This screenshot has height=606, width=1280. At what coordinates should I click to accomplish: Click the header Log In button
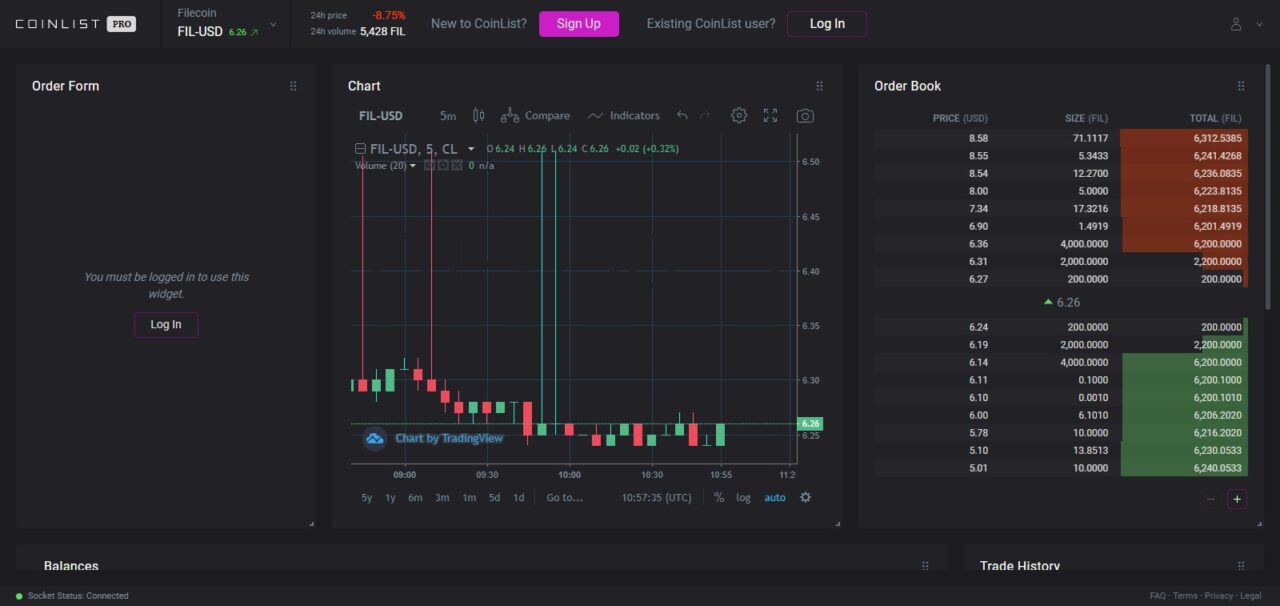click(827, 24)
